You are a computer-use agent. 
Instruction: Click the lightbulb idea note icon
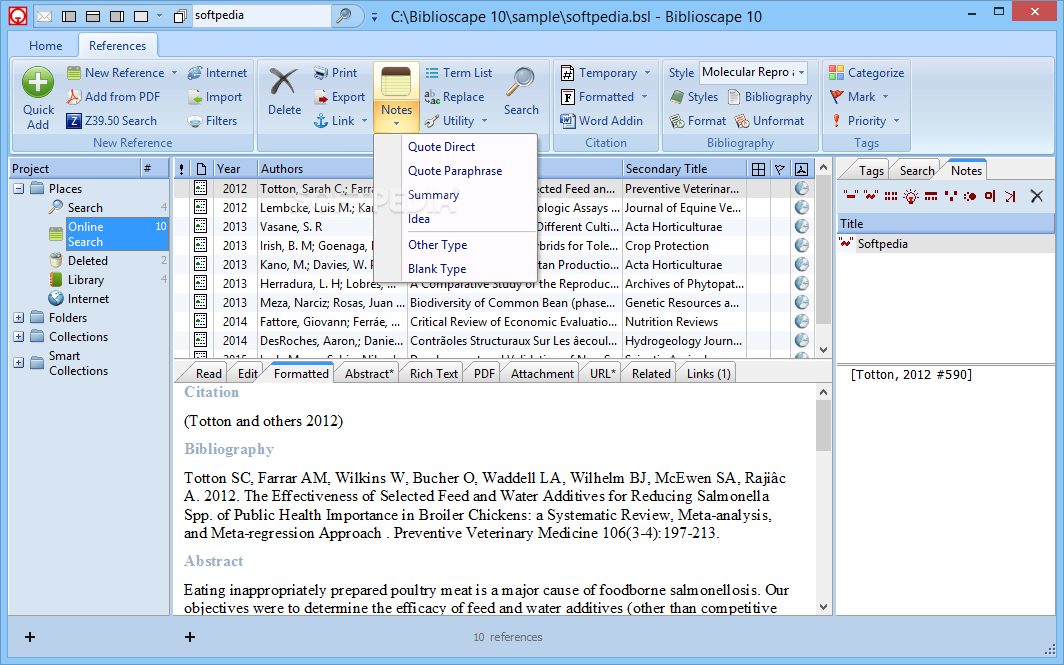911,196
